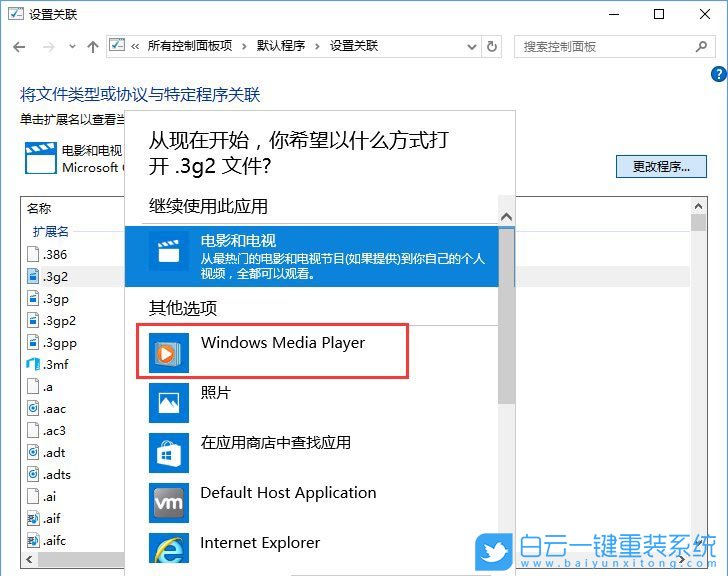Go up one level with up arrow
Viewport: 728px width, 576px height.
pos(93,47)
